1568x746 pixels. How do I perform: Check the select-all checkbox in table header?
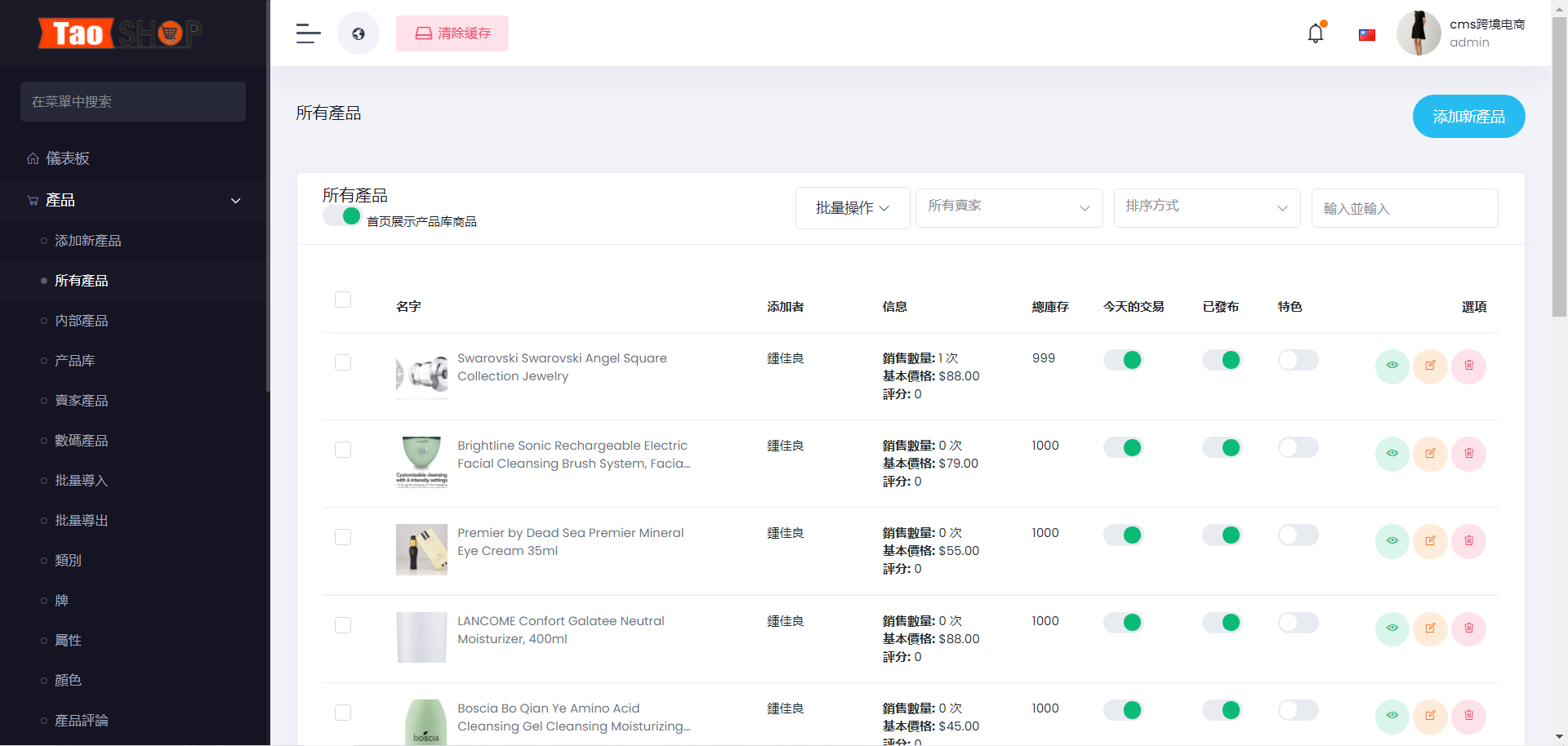tap(343, 300)
